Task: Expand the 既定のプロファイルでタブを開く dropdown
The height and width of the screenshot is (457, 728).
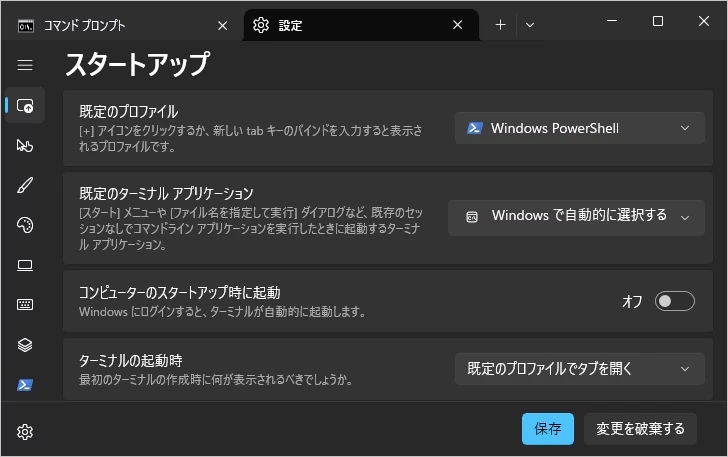Action: 580,369
